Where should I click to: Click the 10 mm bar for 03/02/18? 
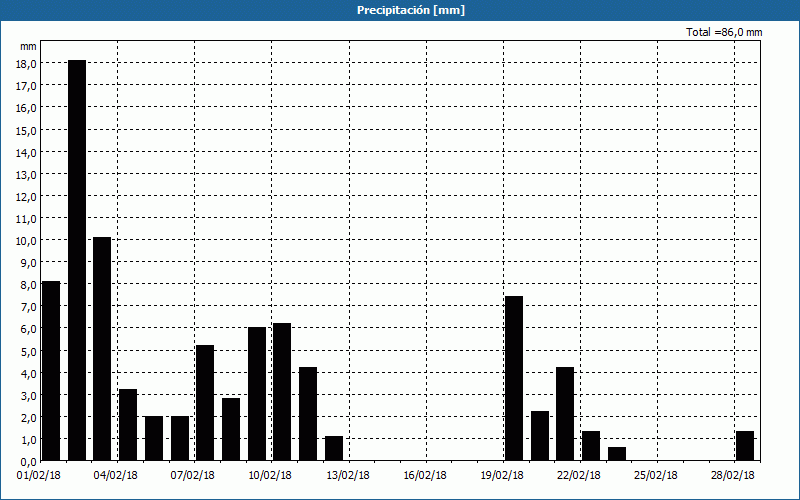tap(102, 349)
